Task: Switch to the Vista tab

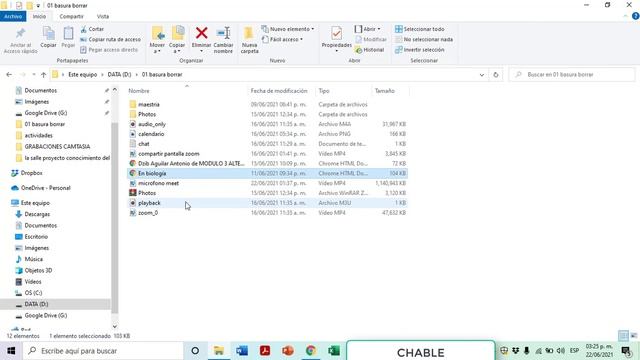Action: (x=103, y=16)
